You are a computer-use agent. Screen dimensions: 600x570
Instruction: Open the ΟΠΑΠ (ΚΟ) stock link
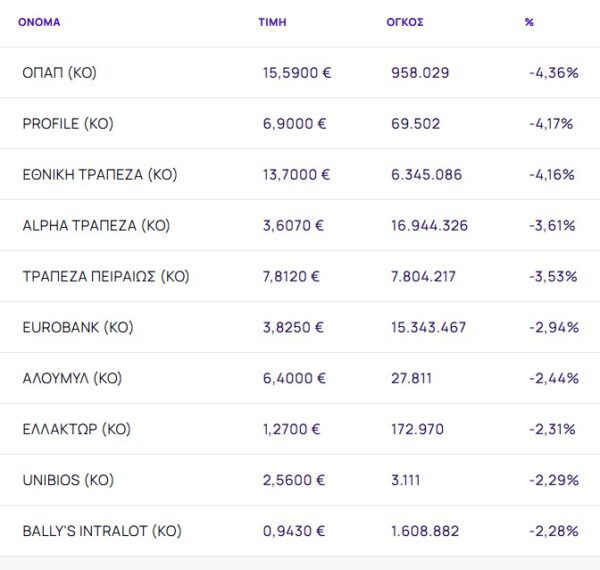pos(59,73)
